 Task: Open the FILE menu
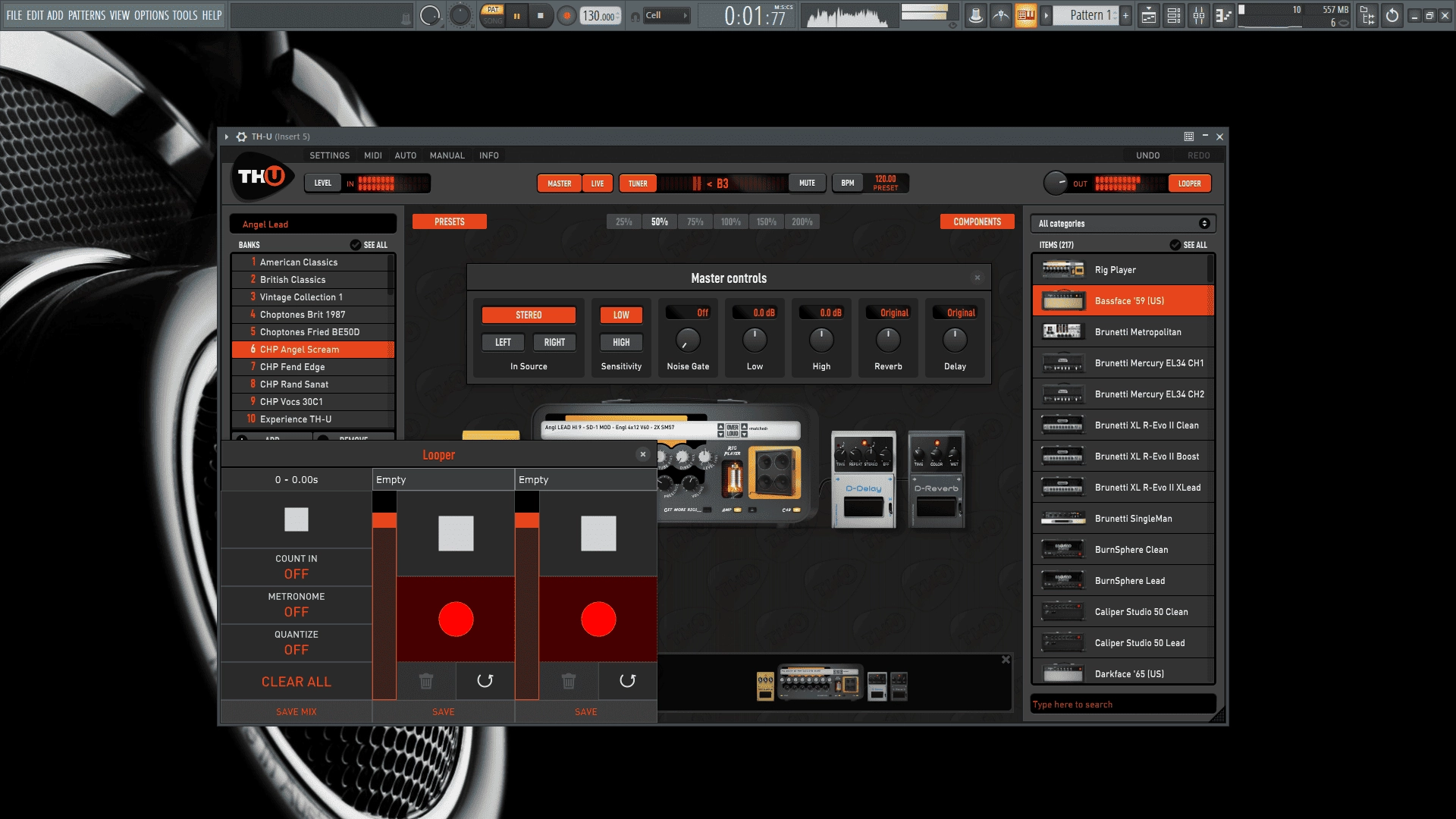click(x=14, y=15)
